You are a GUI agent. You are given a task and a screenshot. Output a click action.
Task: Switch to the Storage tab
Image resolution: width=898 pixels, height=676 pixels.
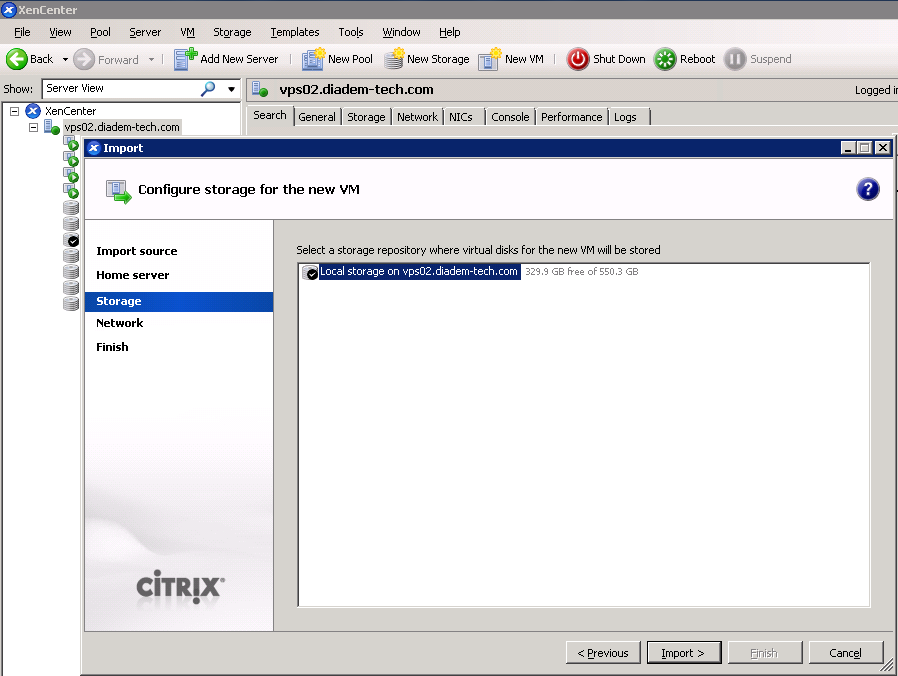(x=366, y=117)
